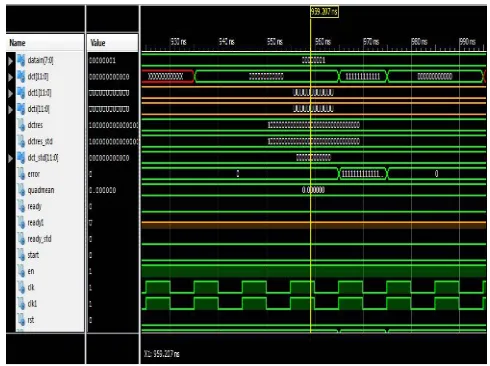Click the clk1 signal icon
The width and height of the screenshot is (490, 366).
click(21, 304)
